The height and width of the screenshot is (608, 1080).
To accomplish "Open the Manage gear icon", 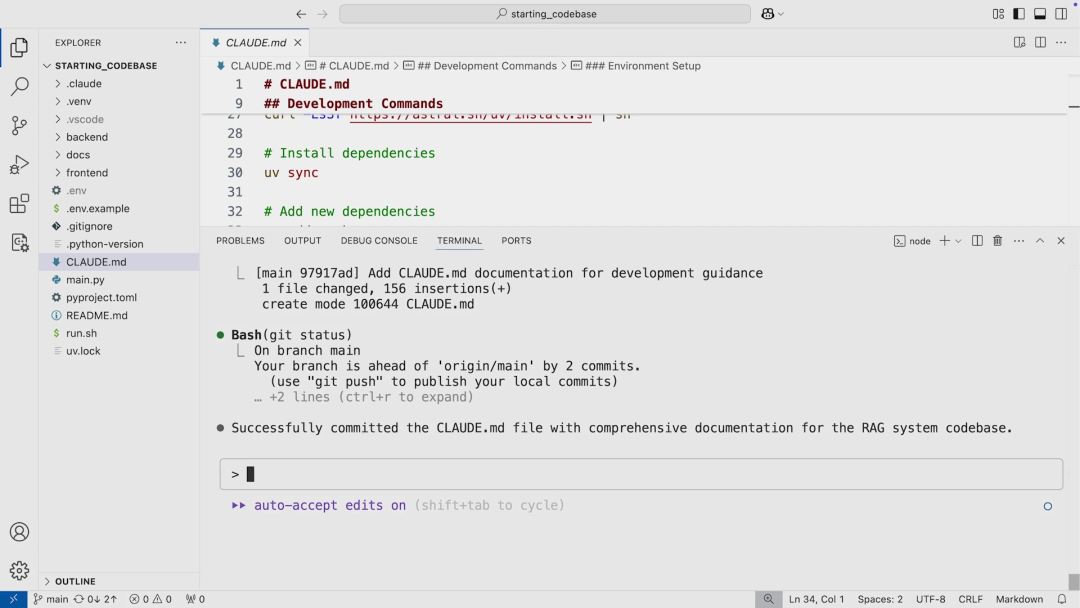I will tap(19, 570).
